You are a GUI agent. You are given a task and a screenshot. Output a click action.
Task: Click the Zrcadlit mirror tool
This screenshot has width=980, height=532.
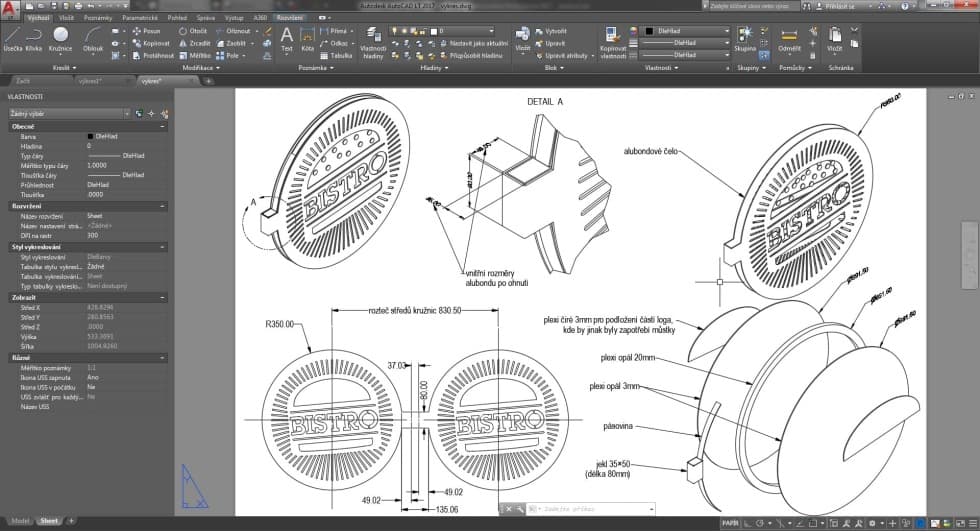pos(194,44)
